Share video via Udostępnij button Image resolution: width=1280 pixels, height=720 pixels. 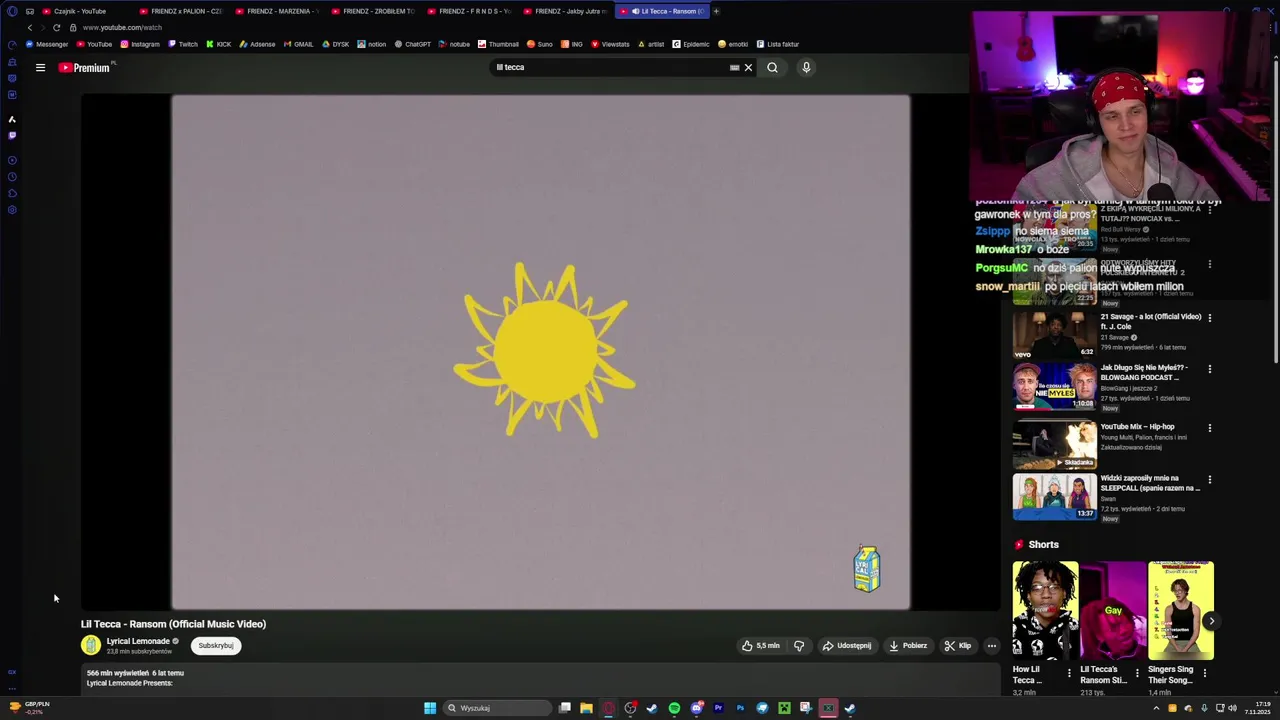point(847,646)
